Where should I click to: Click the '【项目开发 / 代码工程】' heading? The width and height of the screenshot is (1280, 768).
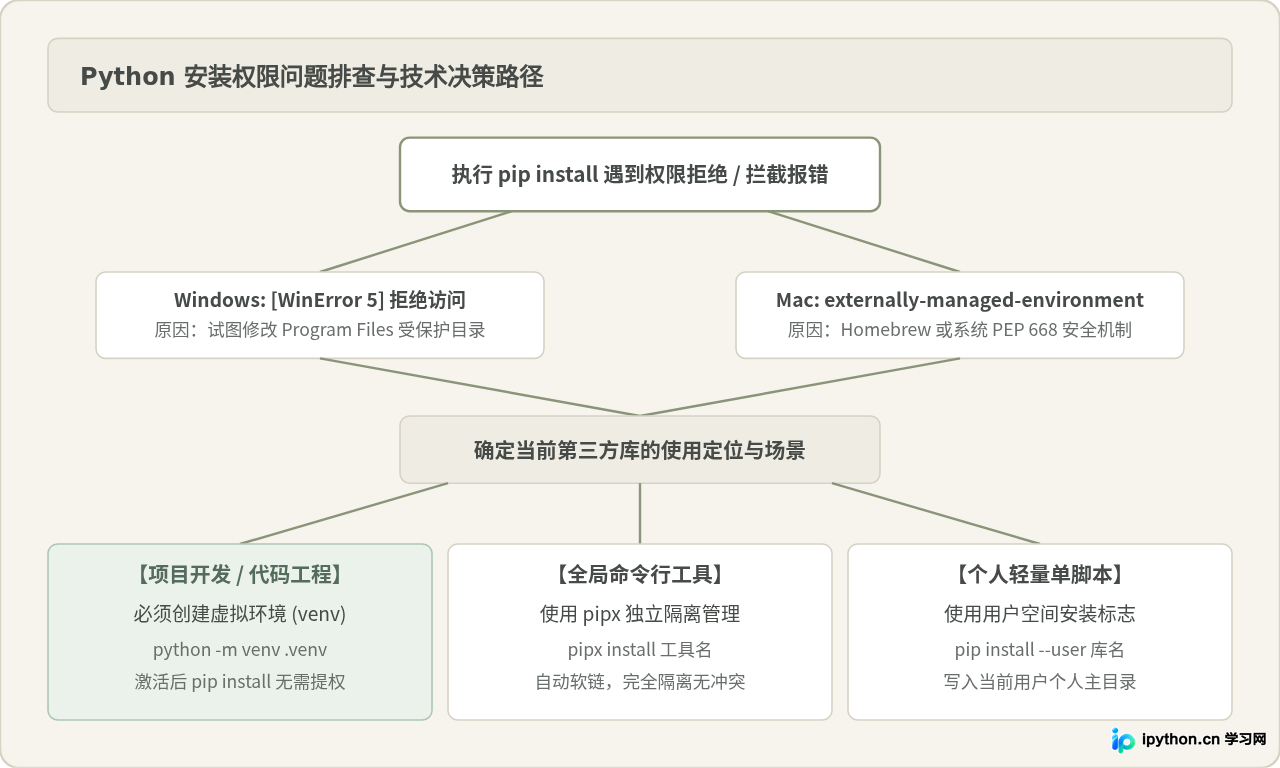pyautogui.click(x=240, y=574)
